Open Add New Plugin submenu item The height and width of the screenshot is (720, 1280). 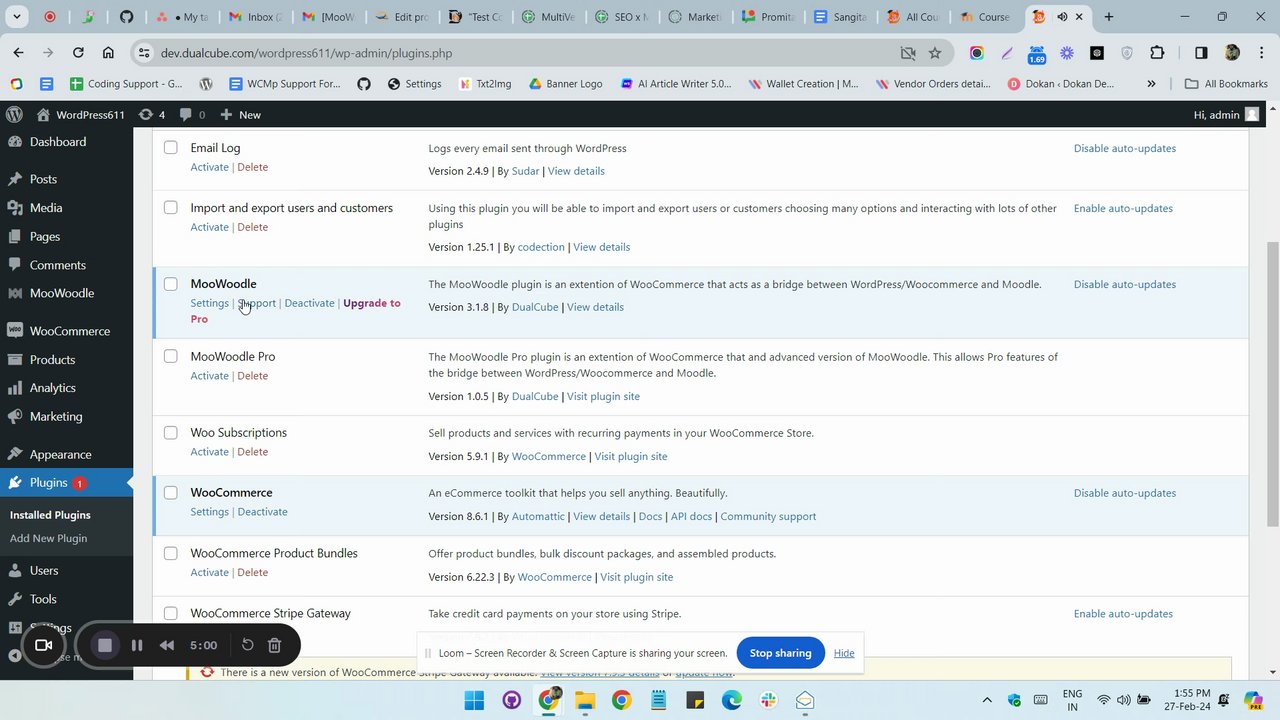pyautogui.click(x=48, y=538)
